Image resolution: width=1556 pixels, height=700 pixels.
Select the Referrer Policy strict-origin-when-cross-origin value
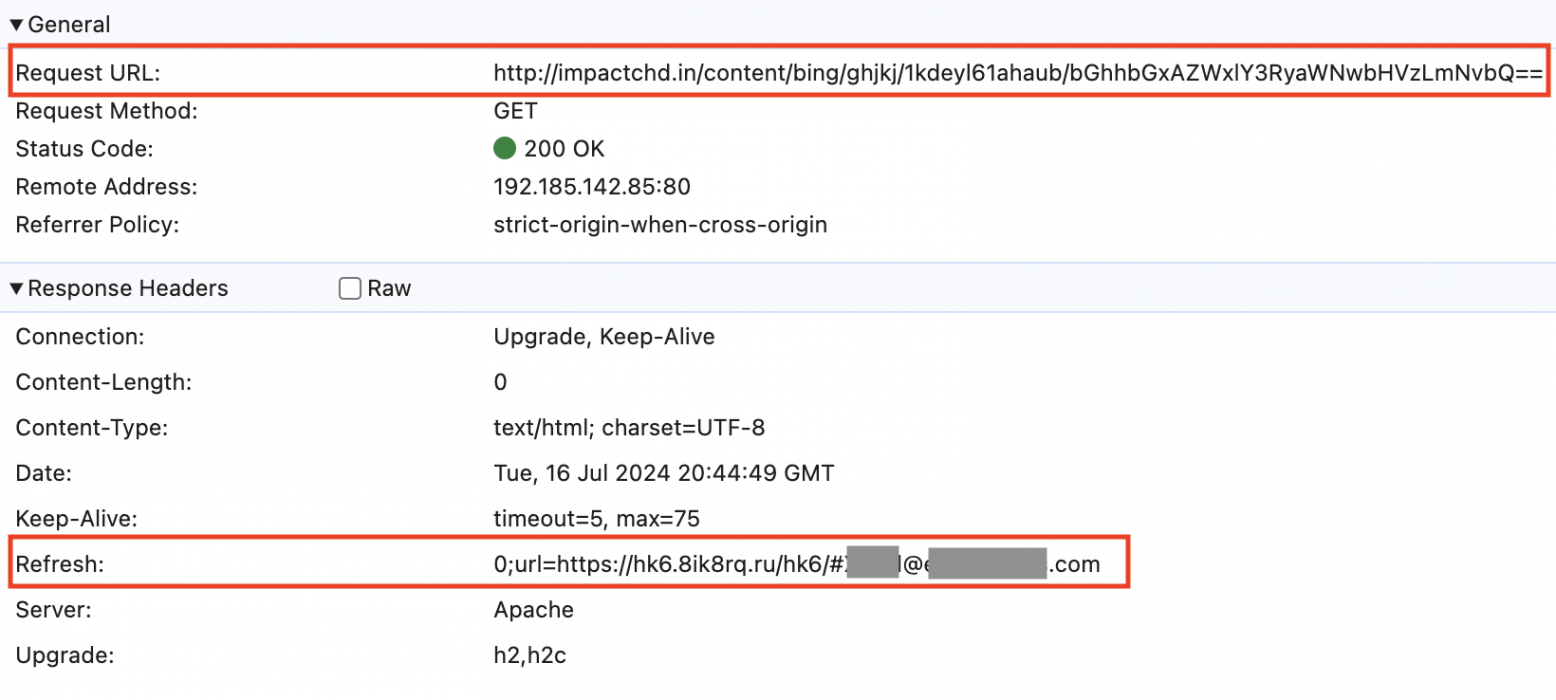coord(660,224)
